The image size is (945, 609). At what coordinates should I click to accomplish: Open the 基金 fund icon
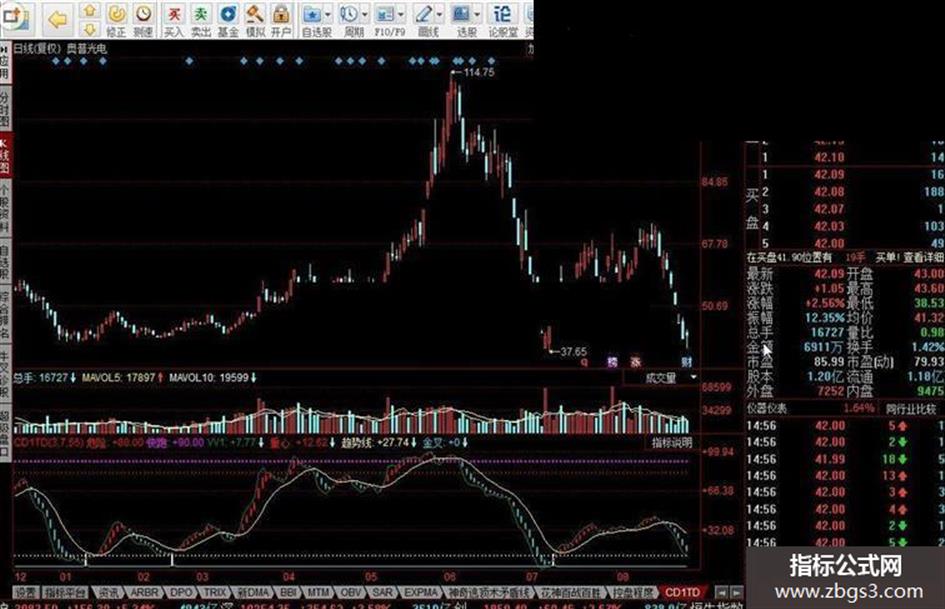[228, 20]
